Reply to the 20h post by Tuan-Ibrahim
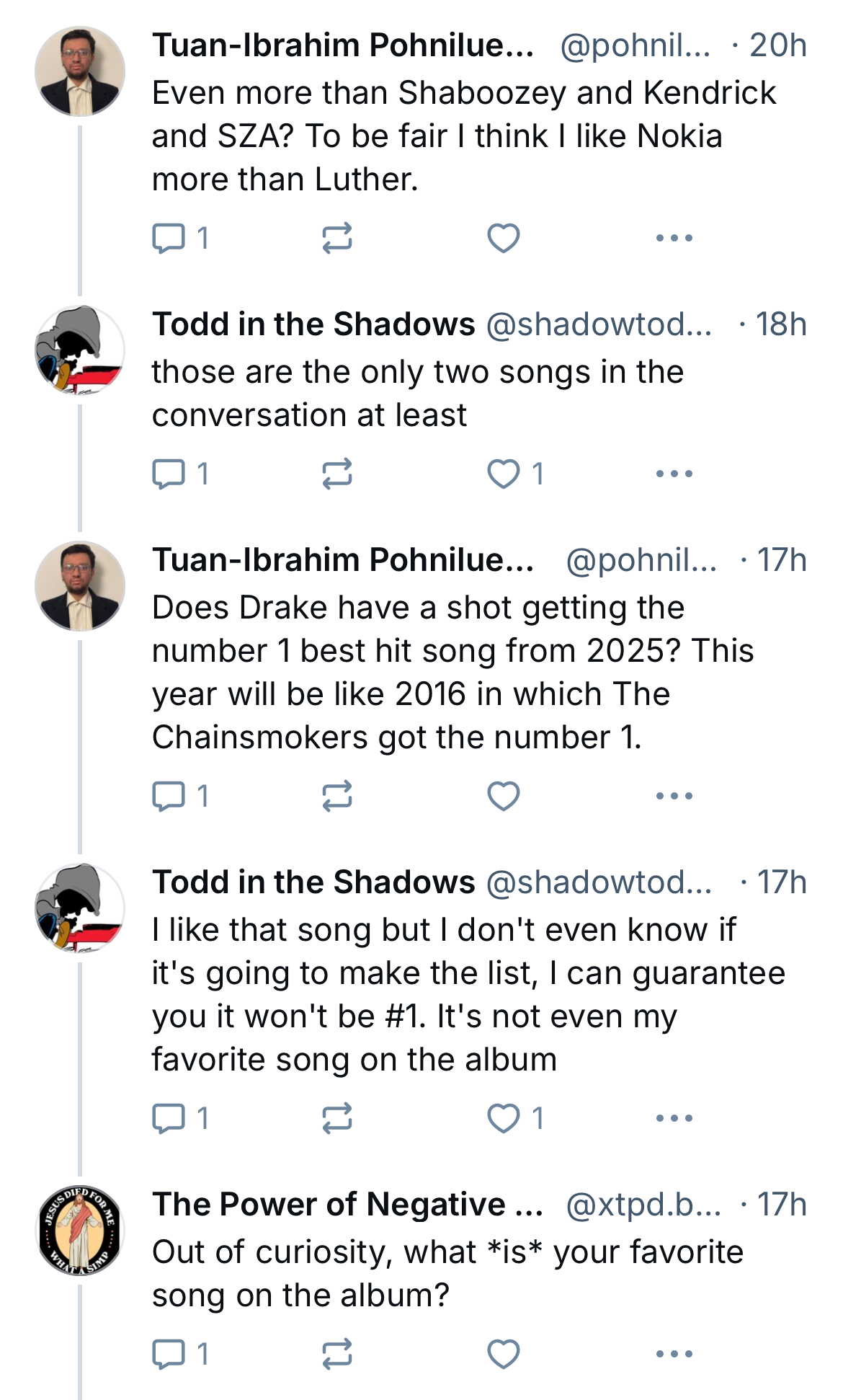This screenshot has width=843, height=1400. tap(181, 238)
